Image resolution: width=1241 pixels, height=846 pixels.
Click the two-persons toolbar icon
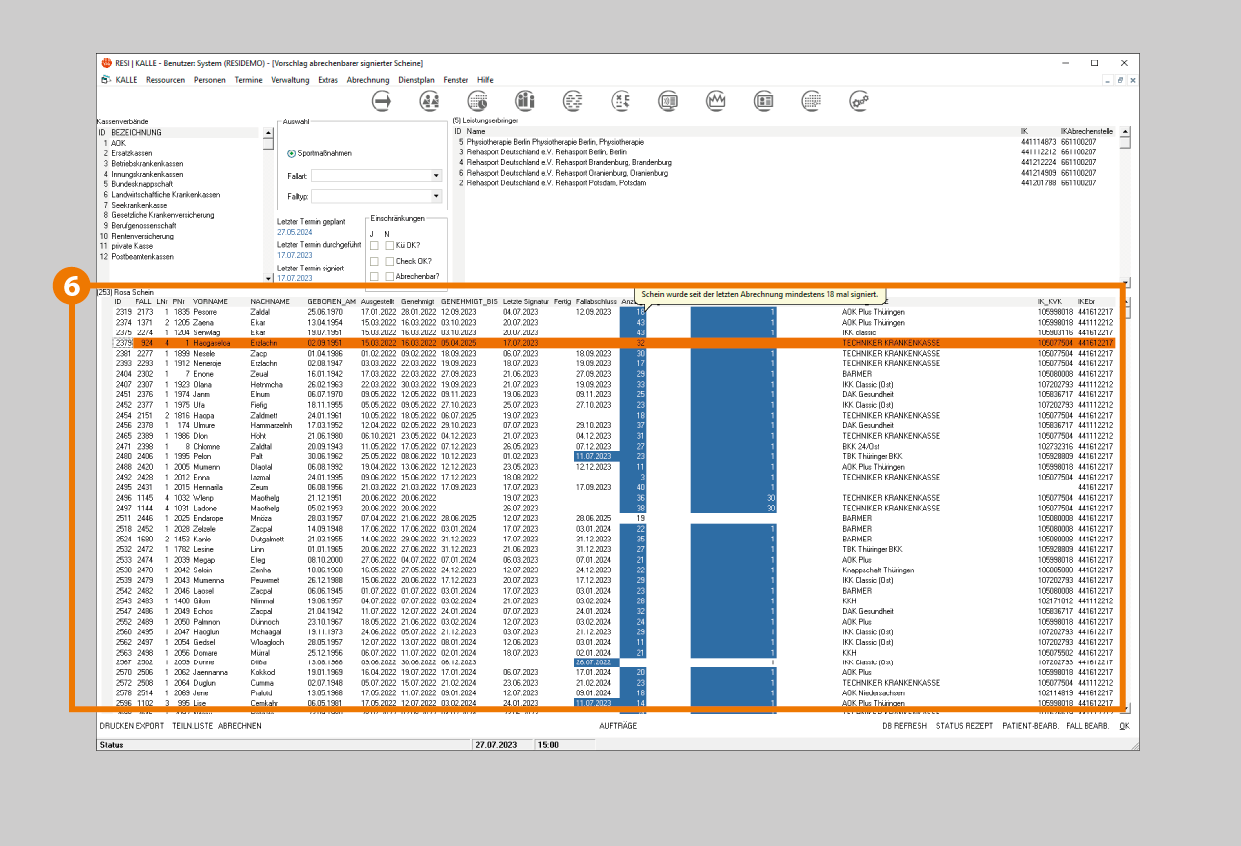tap(430, 100)
